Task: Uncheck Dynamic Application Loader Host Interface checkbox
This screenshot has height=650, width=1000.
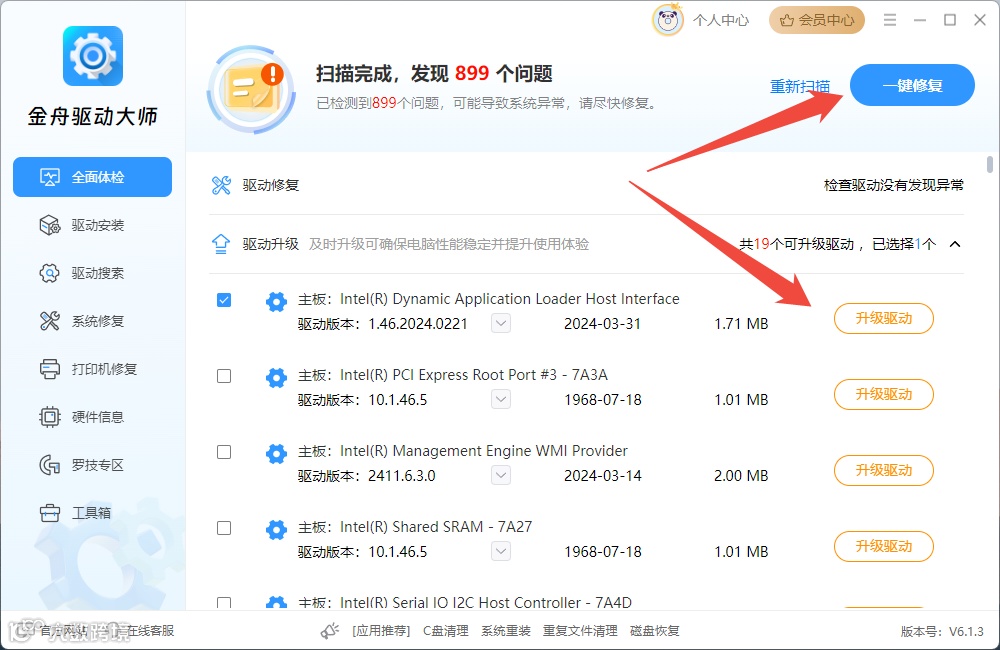Action: pos(224,300)
